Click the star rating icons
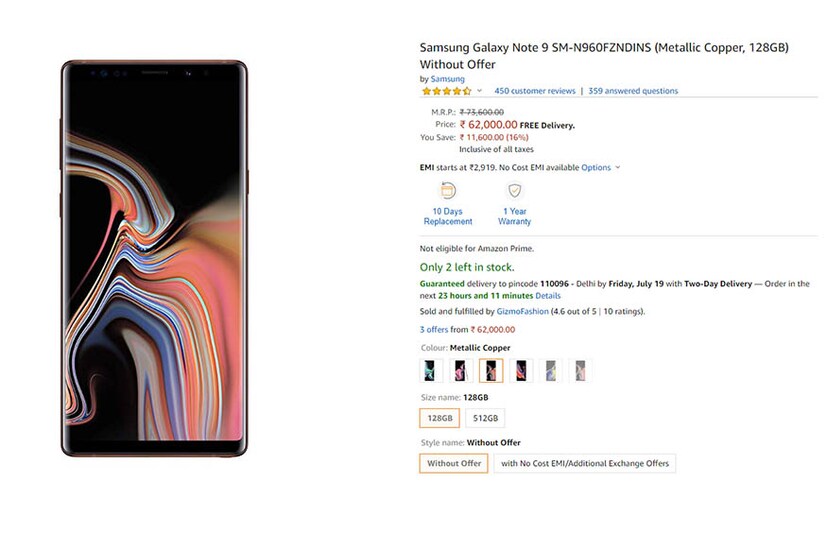The image size is (827, 551). coord(446,91)
